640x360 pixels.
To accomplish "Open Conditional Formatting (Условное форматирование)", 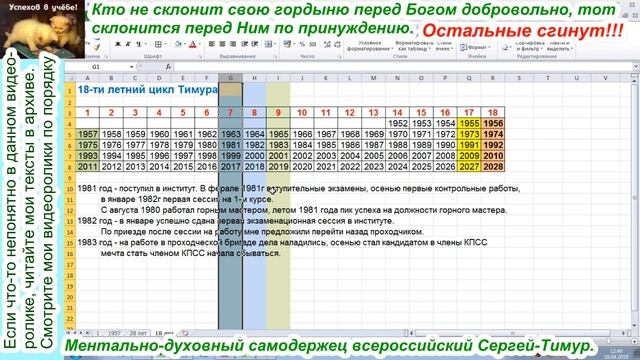I will click(x=370, y=46).
